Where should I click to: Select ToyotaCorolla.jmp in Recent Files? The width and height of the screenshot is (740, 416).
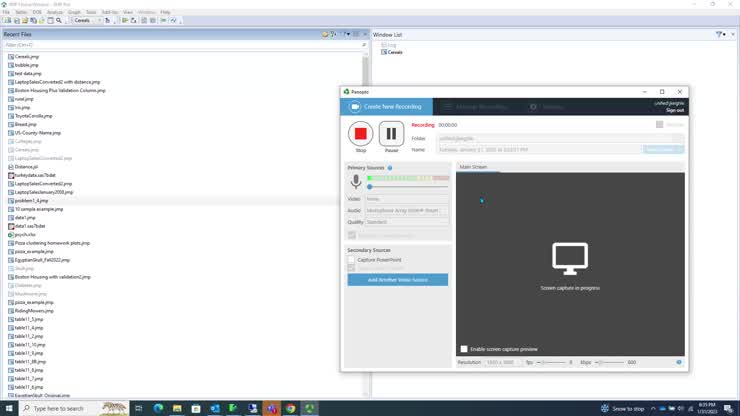click(30, 116)
